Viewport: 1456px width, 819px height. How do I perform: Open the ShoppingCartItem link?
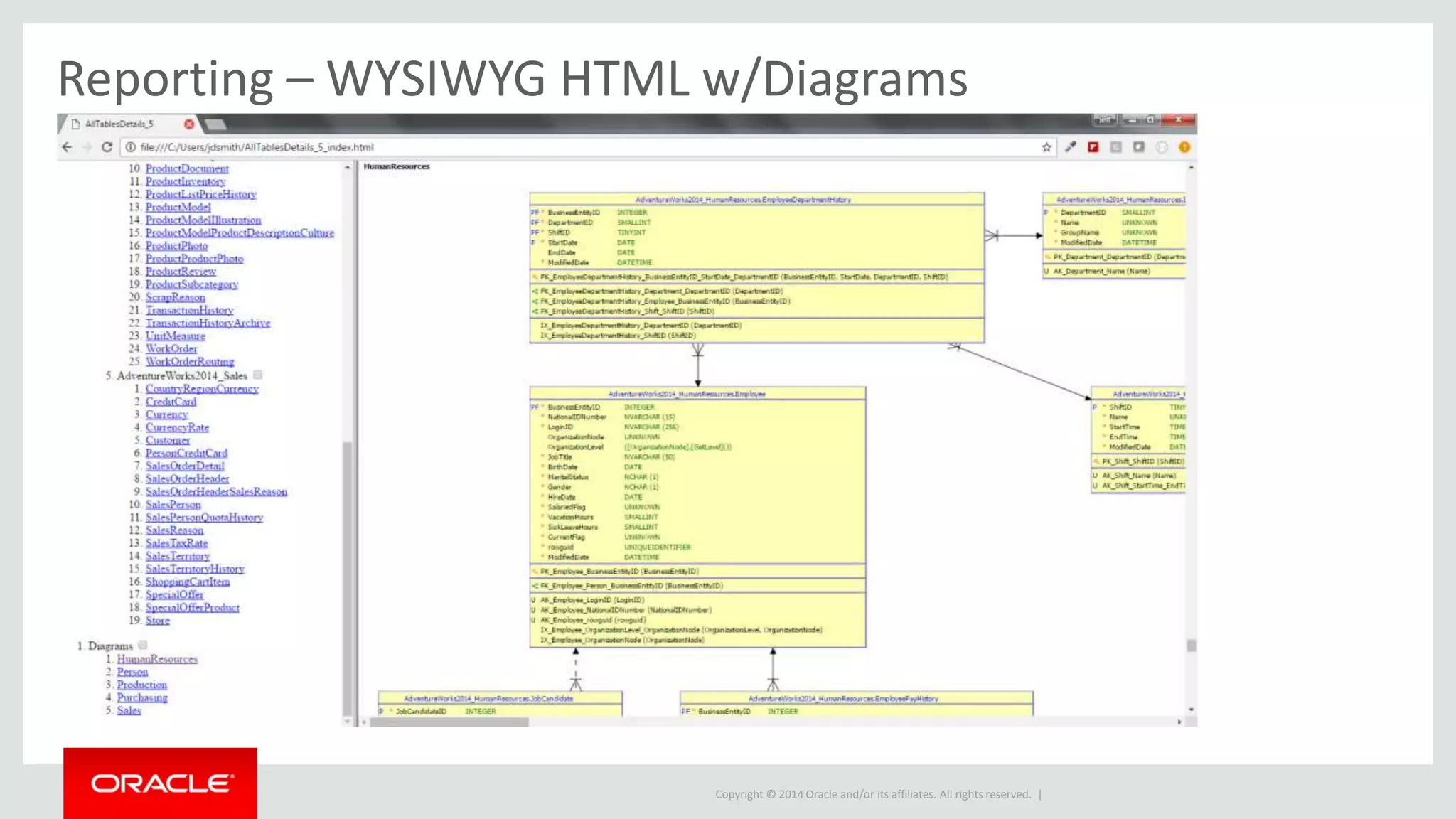[x=188, y=582]
